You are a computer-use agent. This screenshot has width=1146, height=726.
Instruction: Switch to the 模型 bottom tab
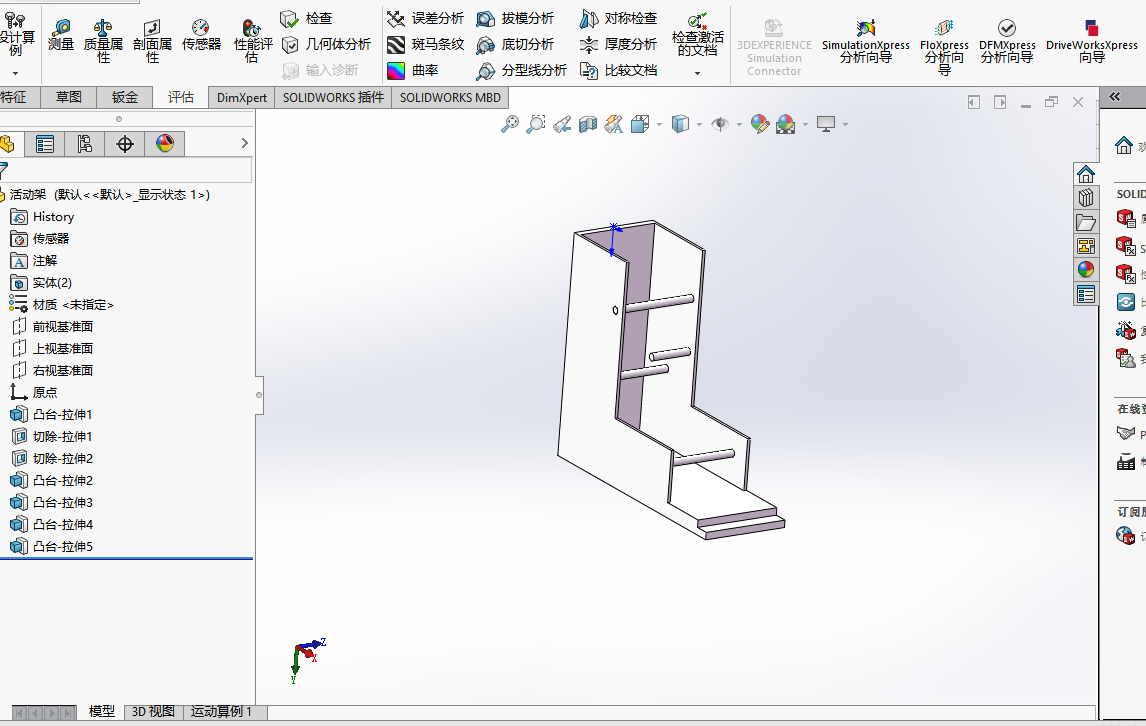tap(102, 711)
